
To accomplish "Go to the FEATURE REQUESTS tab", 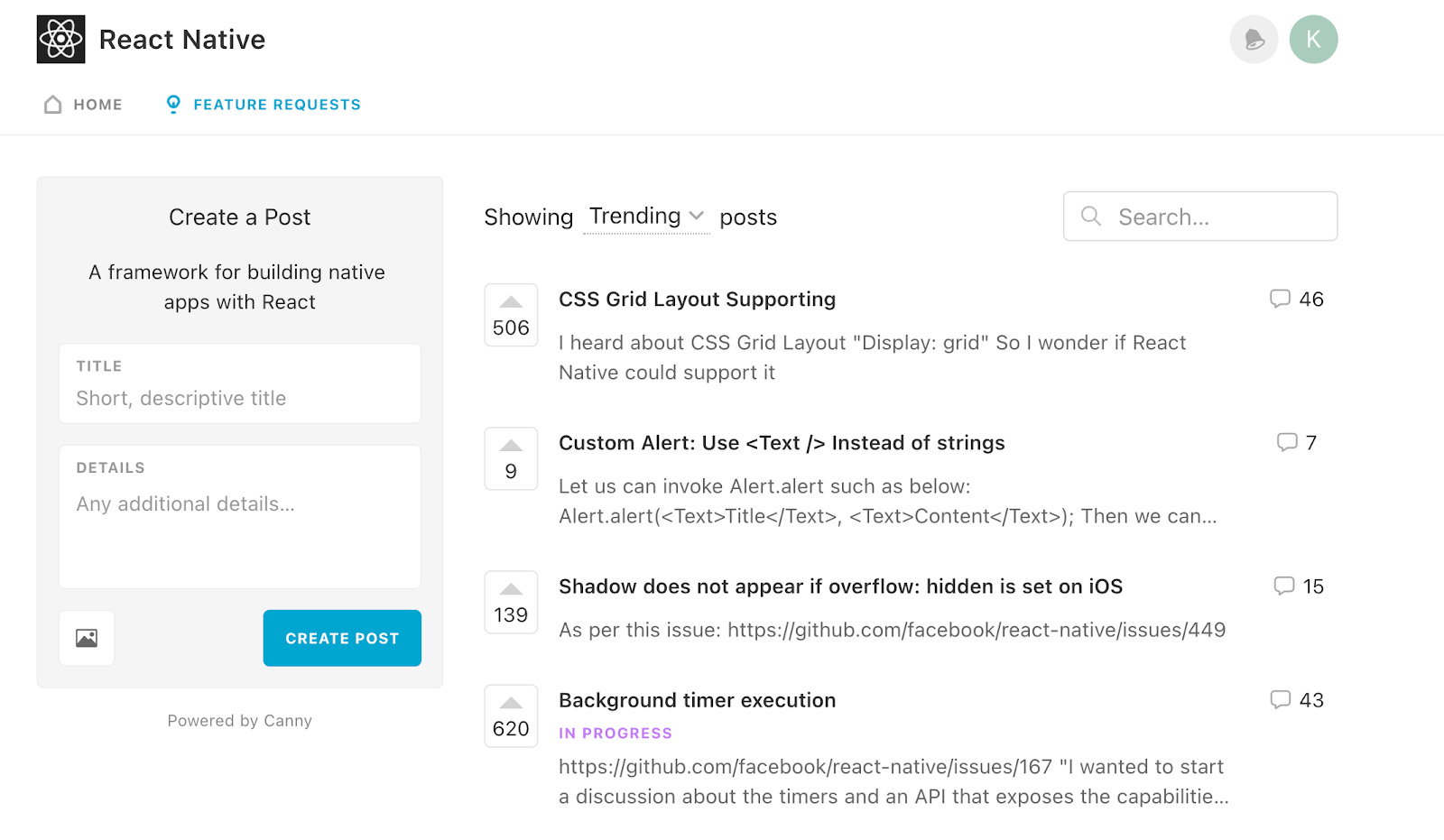I will (264, 105).
